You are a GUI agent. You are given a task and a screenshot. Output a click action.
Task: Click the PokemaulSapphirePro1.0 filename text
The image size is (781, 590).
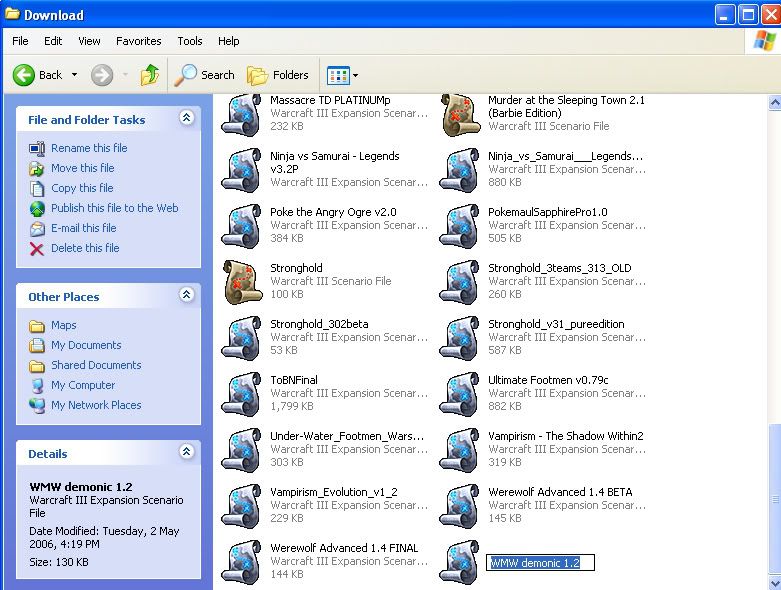pyautogui.click(x=548, y=212)
